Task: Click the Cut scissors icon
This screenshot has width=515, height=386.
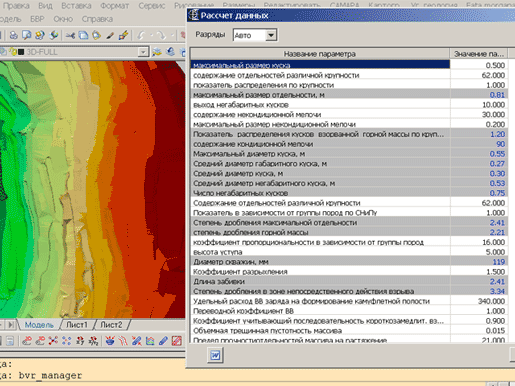Action: point(70,35)
